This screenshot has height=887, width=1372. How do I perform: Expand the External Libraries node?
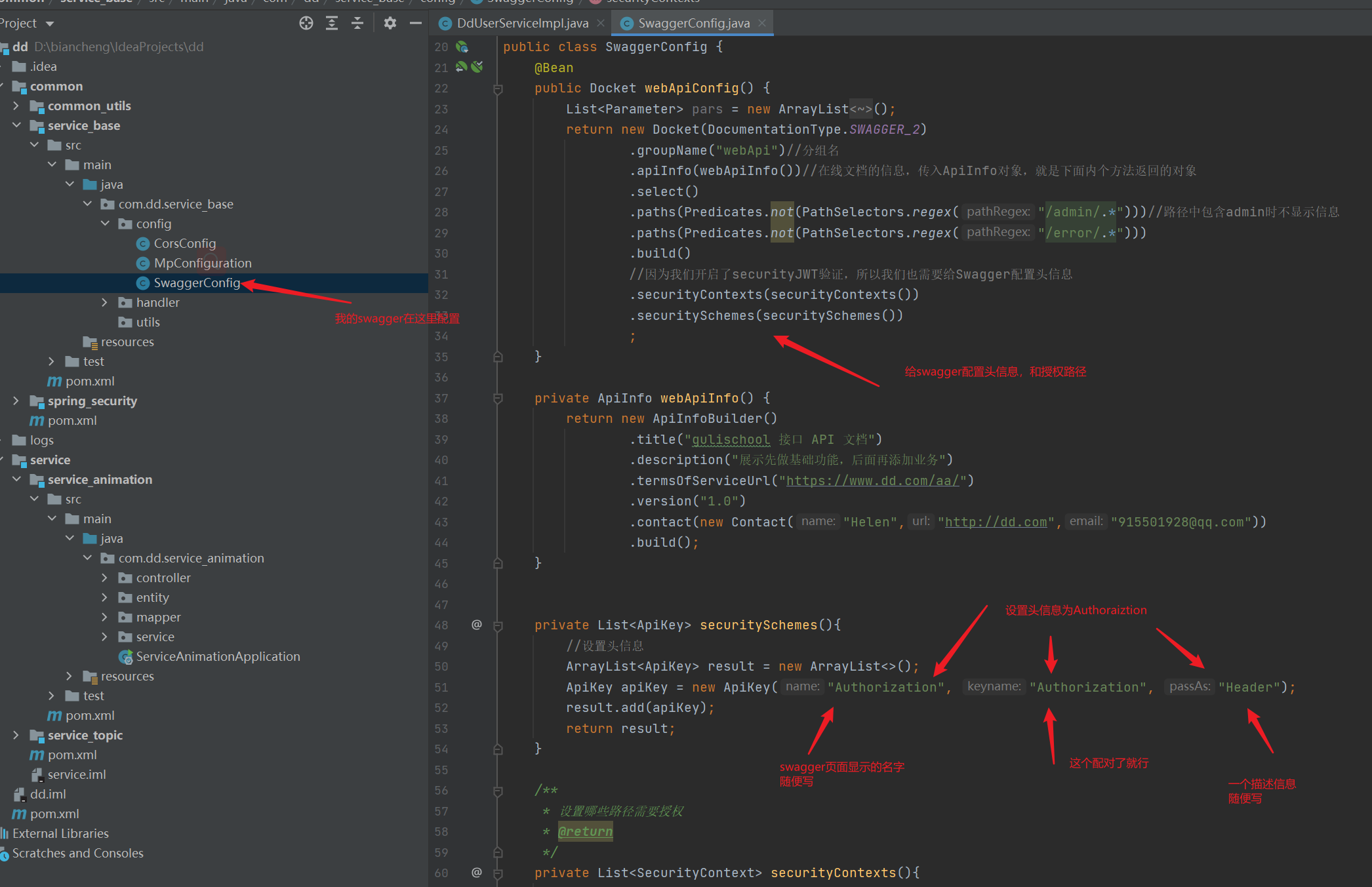60,833
